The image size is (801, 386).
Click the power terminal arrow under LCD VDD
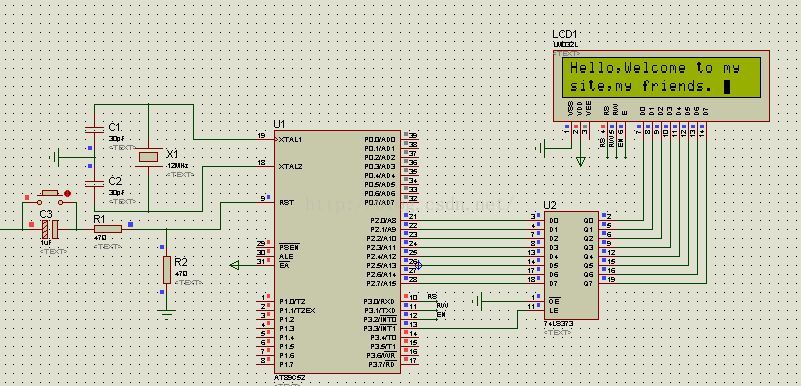coord(580,161)
